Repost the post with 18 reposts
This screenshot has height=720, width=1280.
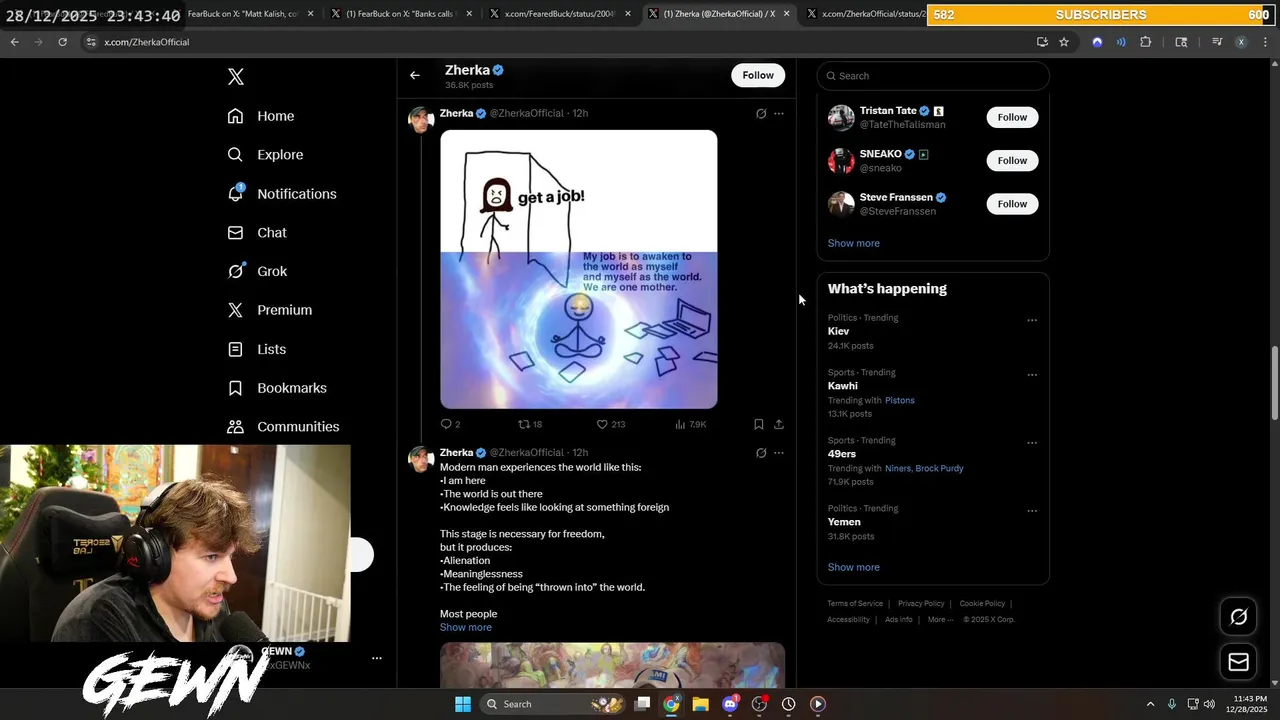point(529,424)
